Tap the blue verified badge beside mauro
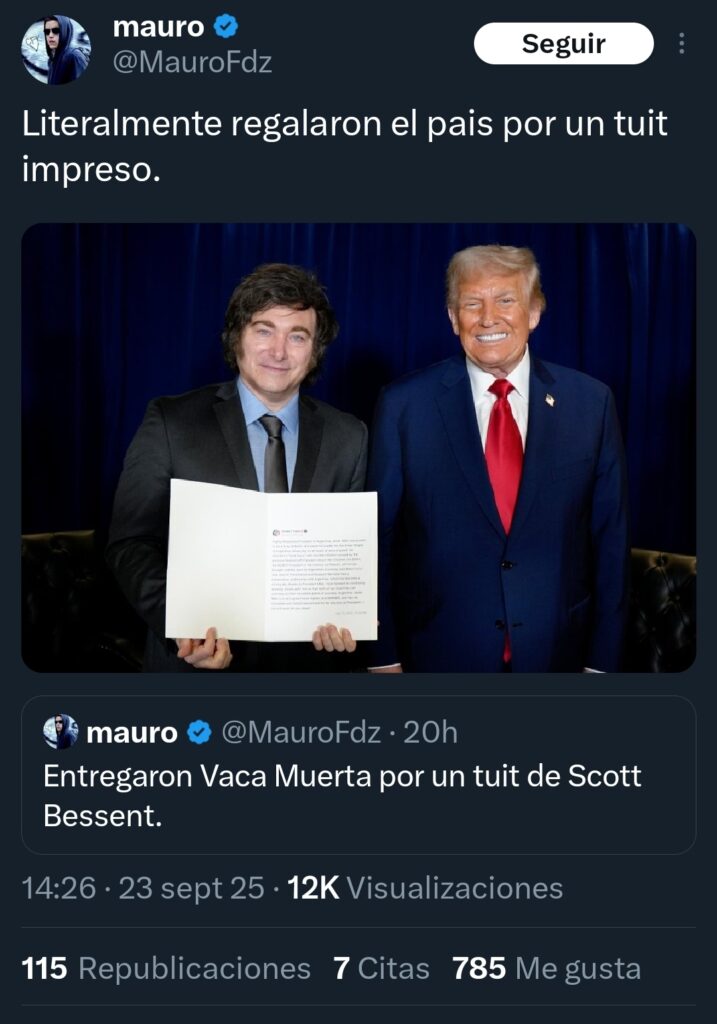Image resolution: width=717 pixels, height=1024 pixels. pyautogui.click(x=226, y=27)
